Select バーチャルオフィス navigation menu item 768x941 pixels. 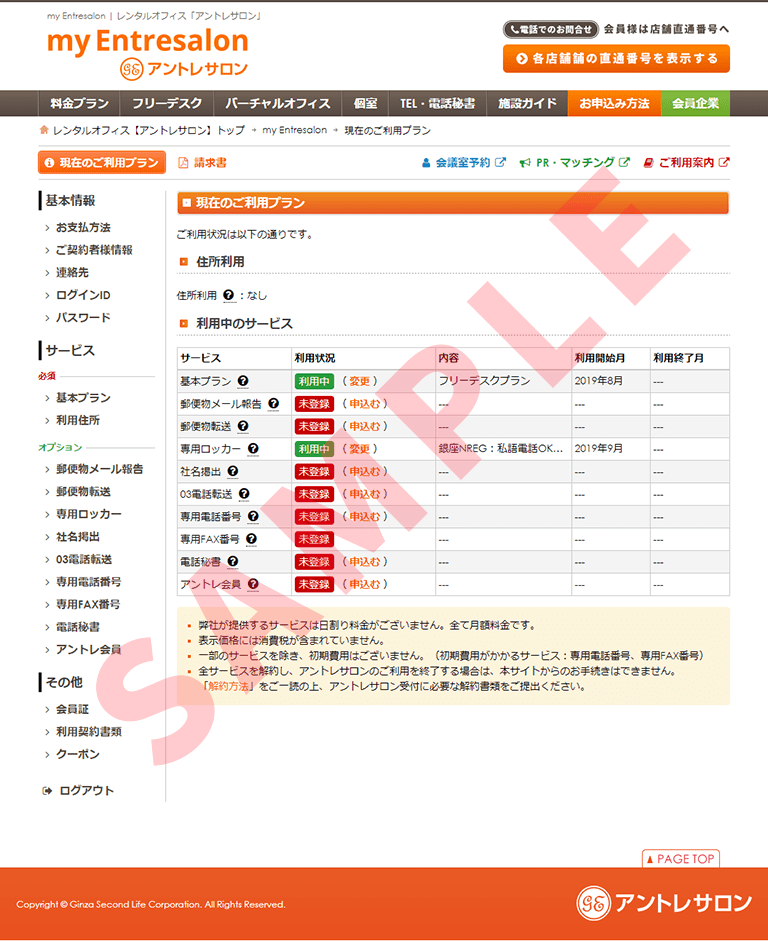(277, 103)
